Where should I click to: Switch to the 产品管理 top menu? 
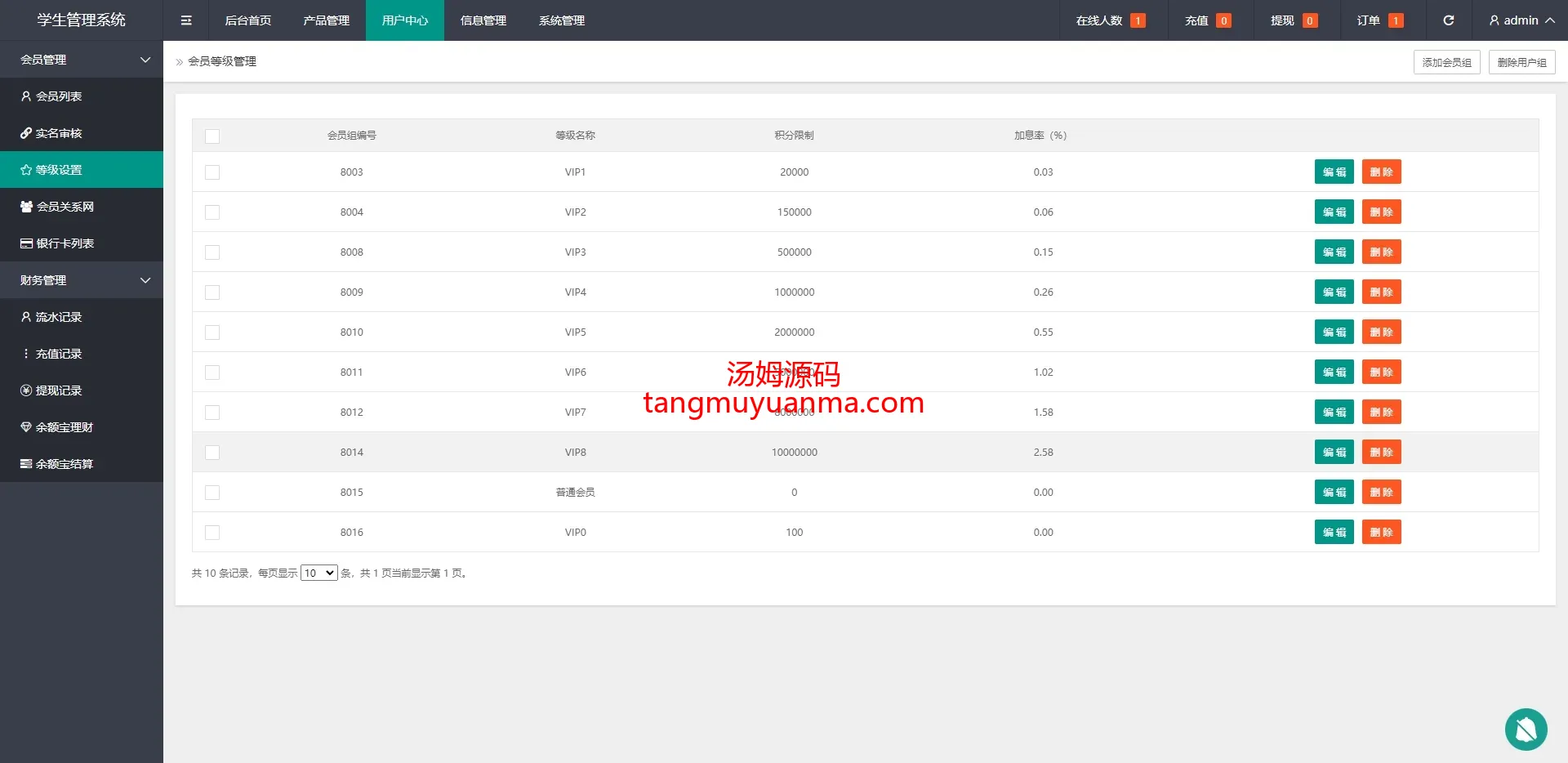(x=326, y=20)
